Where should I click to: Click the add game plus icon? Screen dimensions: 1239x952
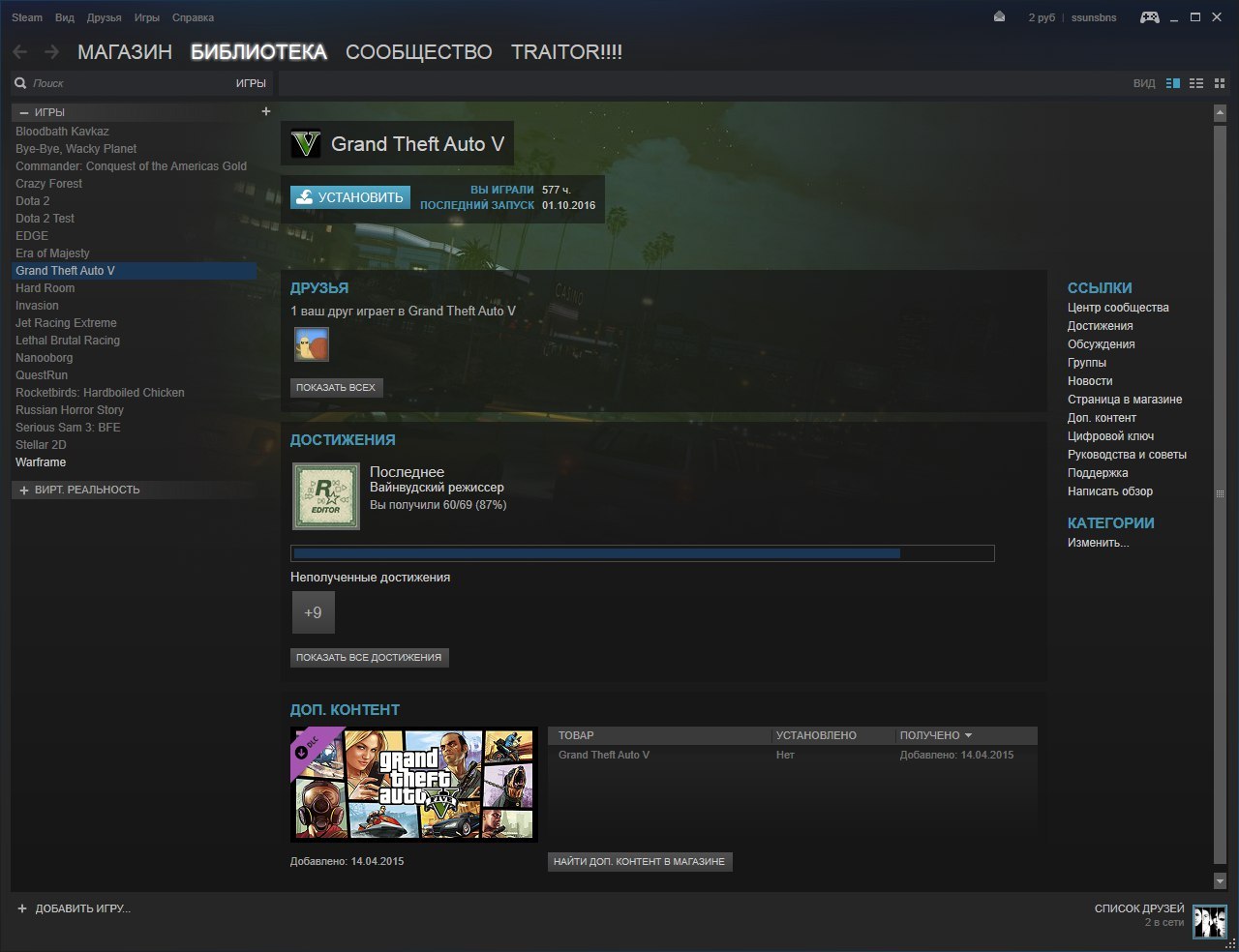(x=22, y=908)
